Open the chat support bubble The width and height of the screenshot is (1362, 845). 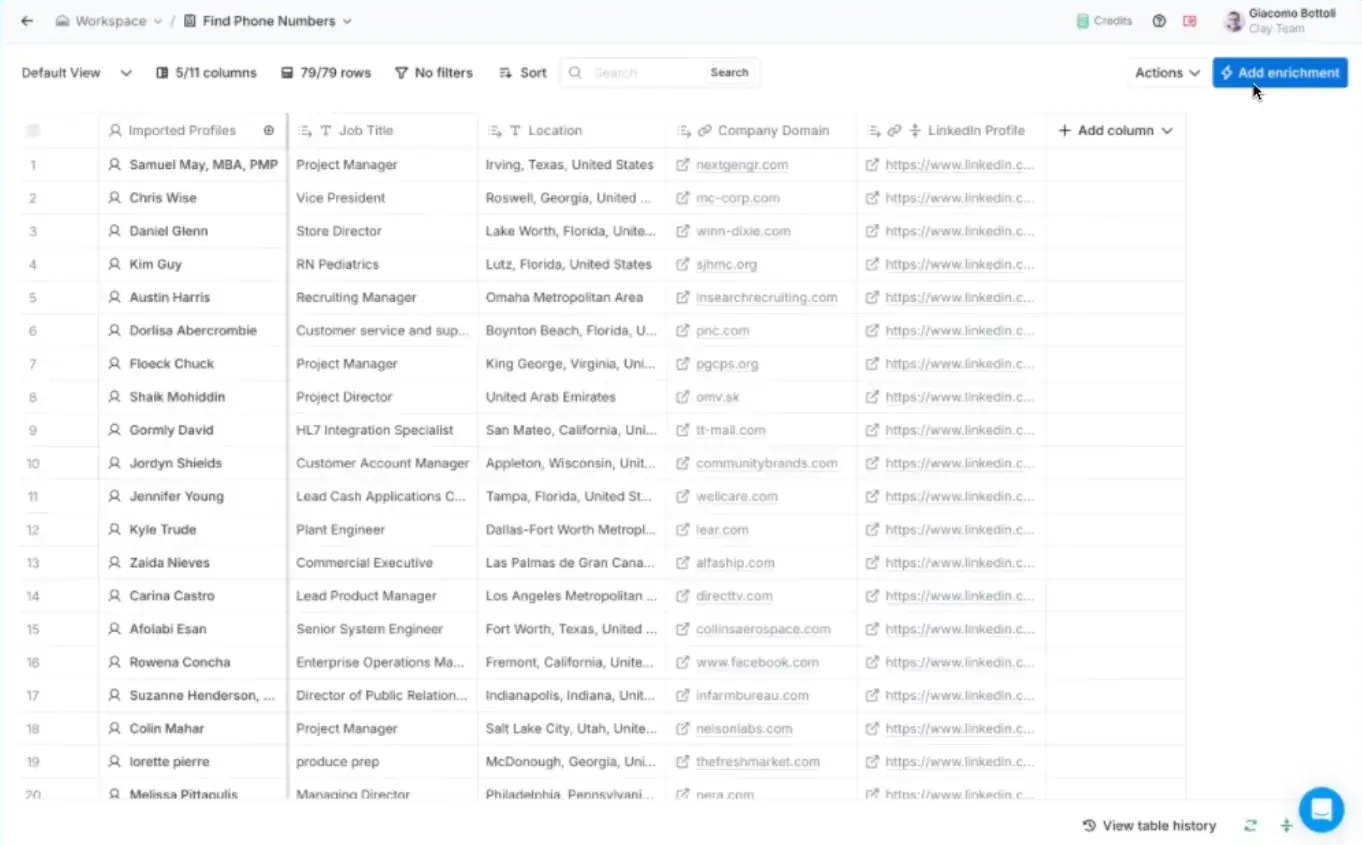[x=1321, y=809]
